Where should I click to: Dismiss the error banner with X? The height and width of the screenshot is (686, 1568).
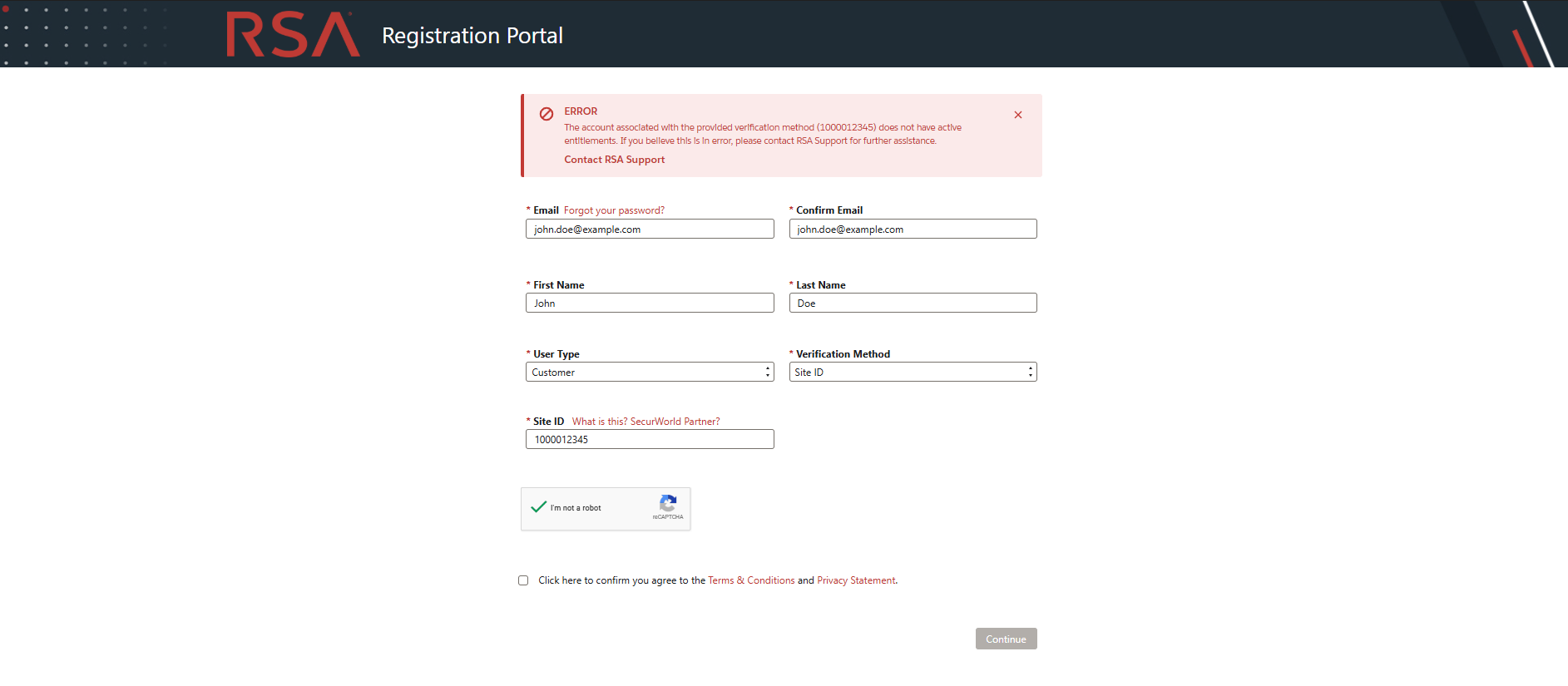1018,115
